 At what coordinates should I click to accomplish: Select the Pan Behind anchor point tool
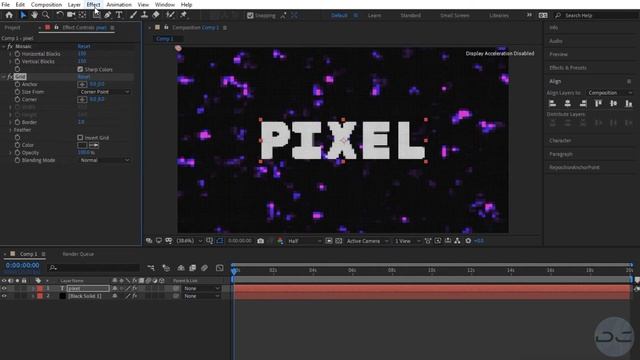(82, 15)
